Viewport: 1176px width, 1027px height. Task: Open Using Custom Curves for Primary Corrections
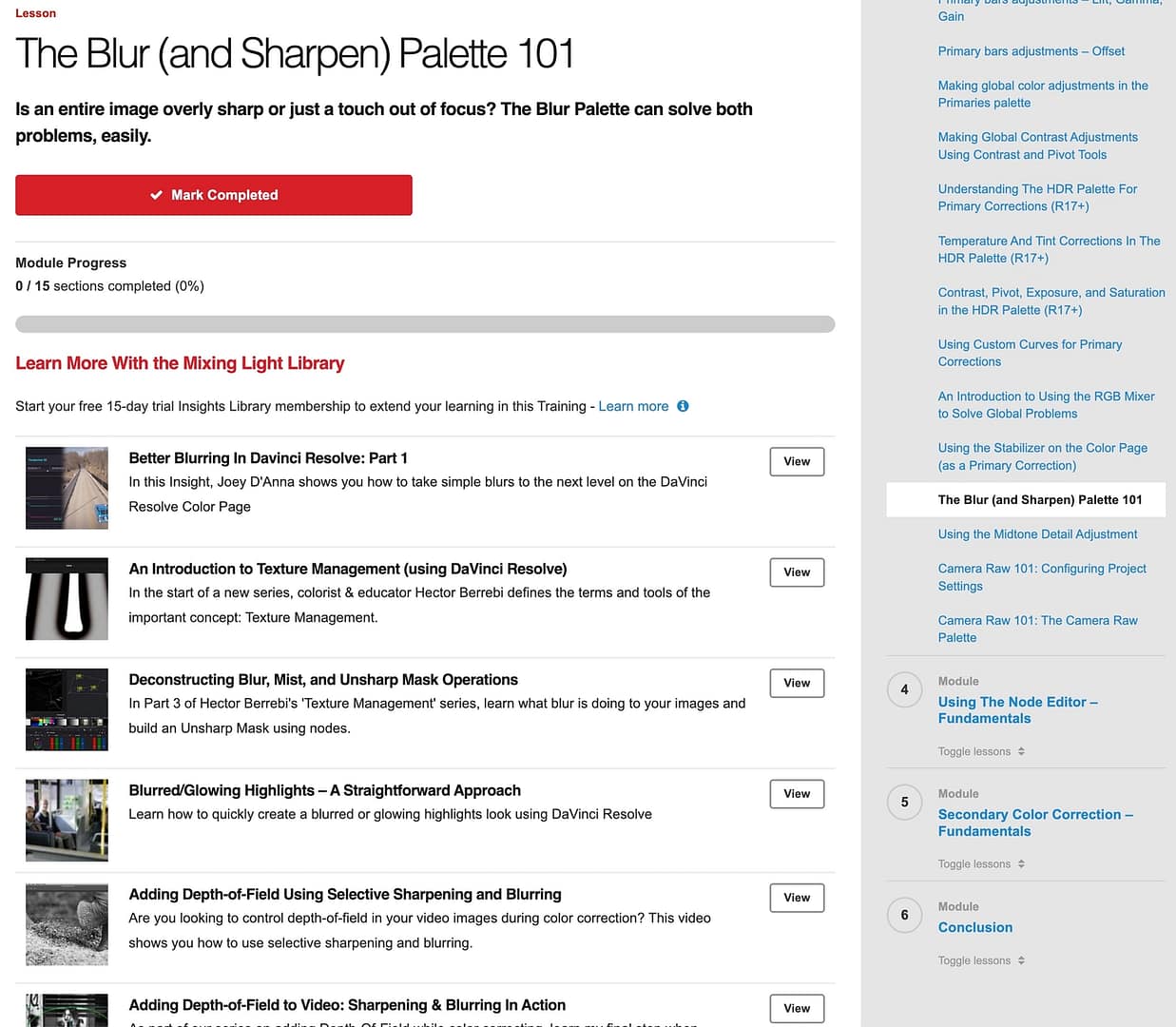[x=1030, y=353]
